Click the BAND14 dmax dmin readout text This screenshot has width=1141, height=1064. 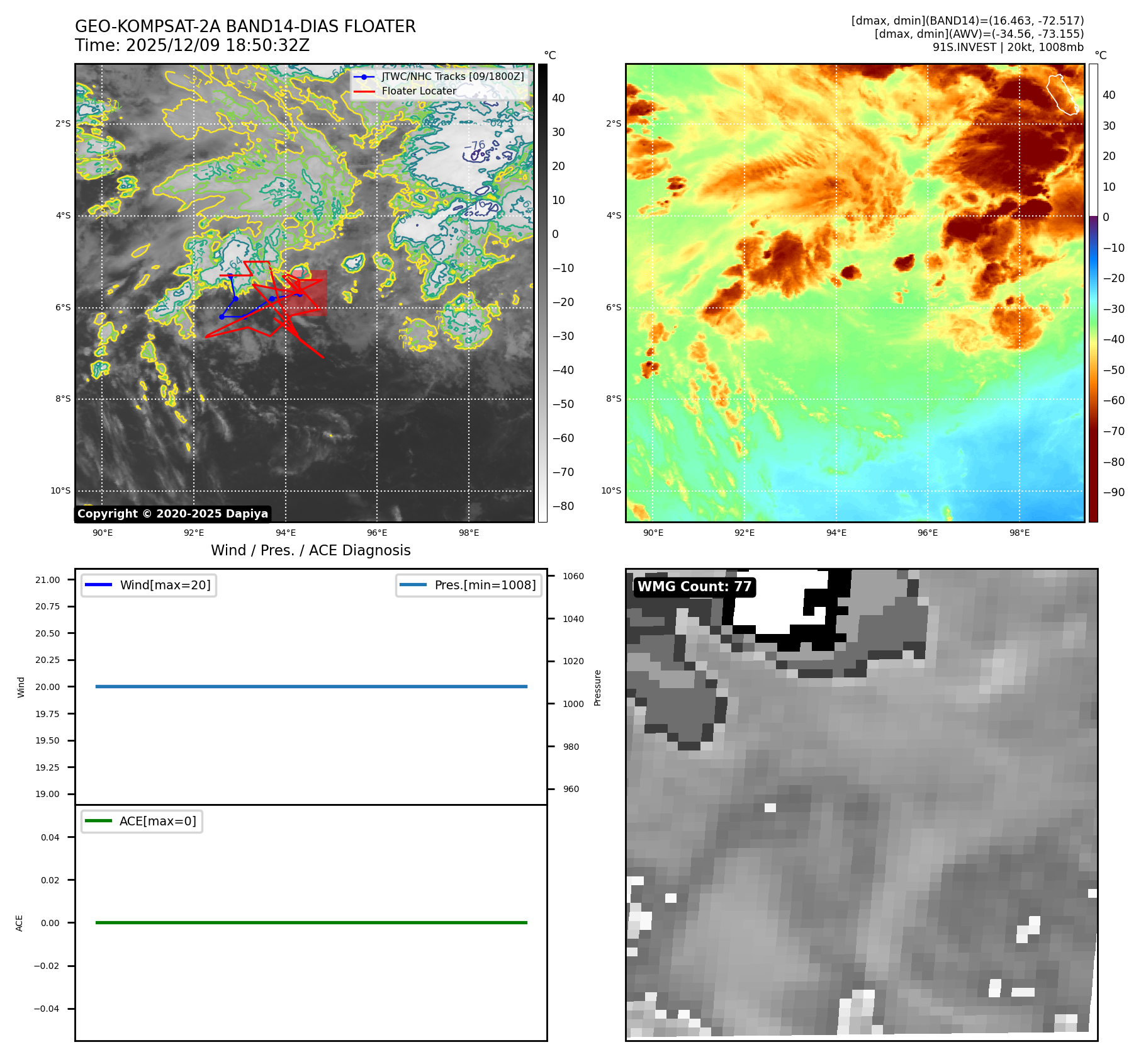967,21
